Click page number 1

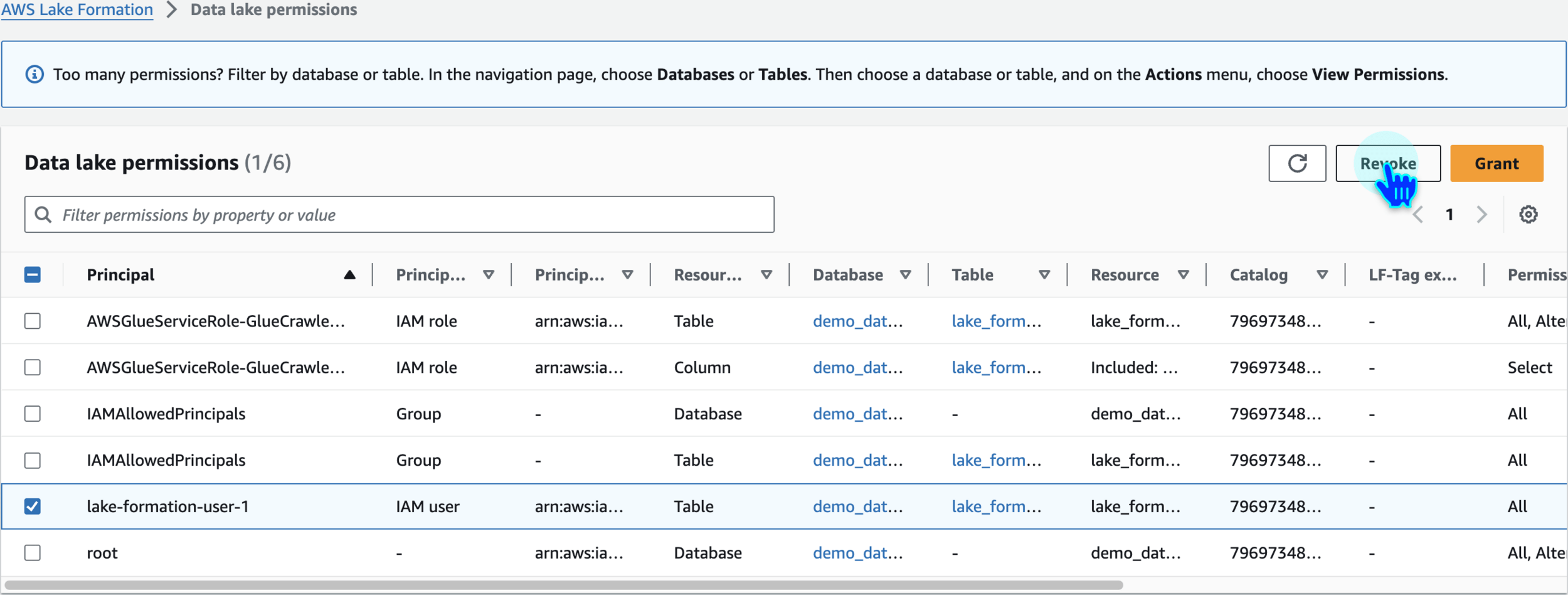pos(1449,215)
